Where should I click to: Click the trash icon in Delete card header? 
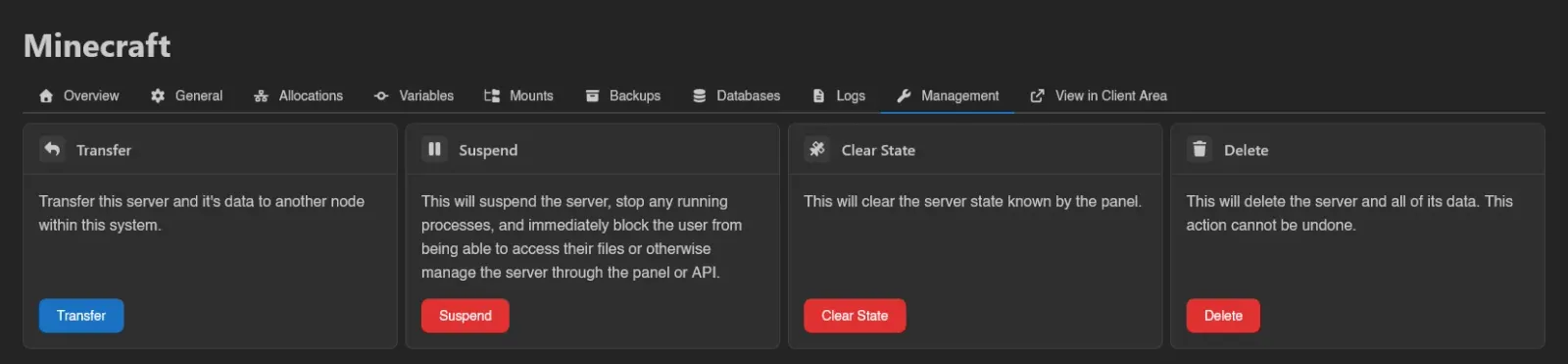[x=1200, y=149]
